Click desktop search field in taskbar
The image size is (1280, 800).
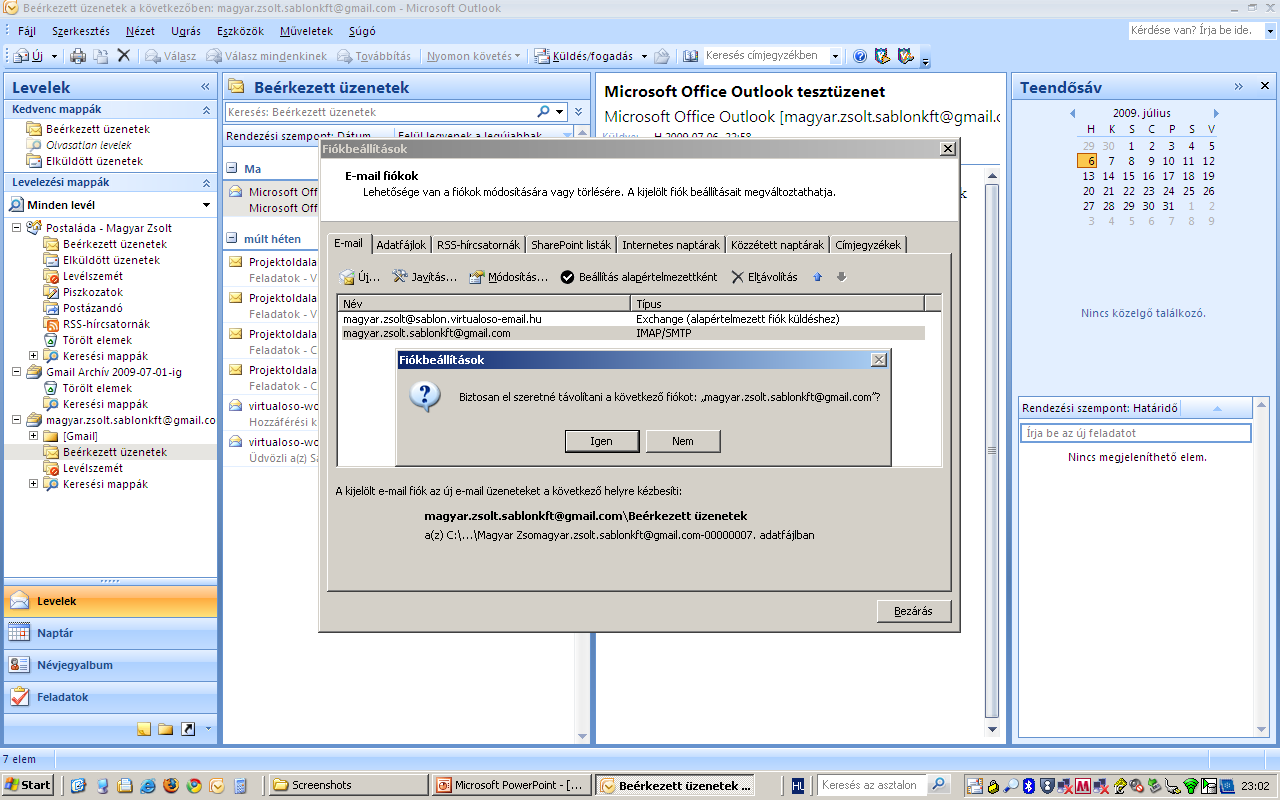point(873,785)
